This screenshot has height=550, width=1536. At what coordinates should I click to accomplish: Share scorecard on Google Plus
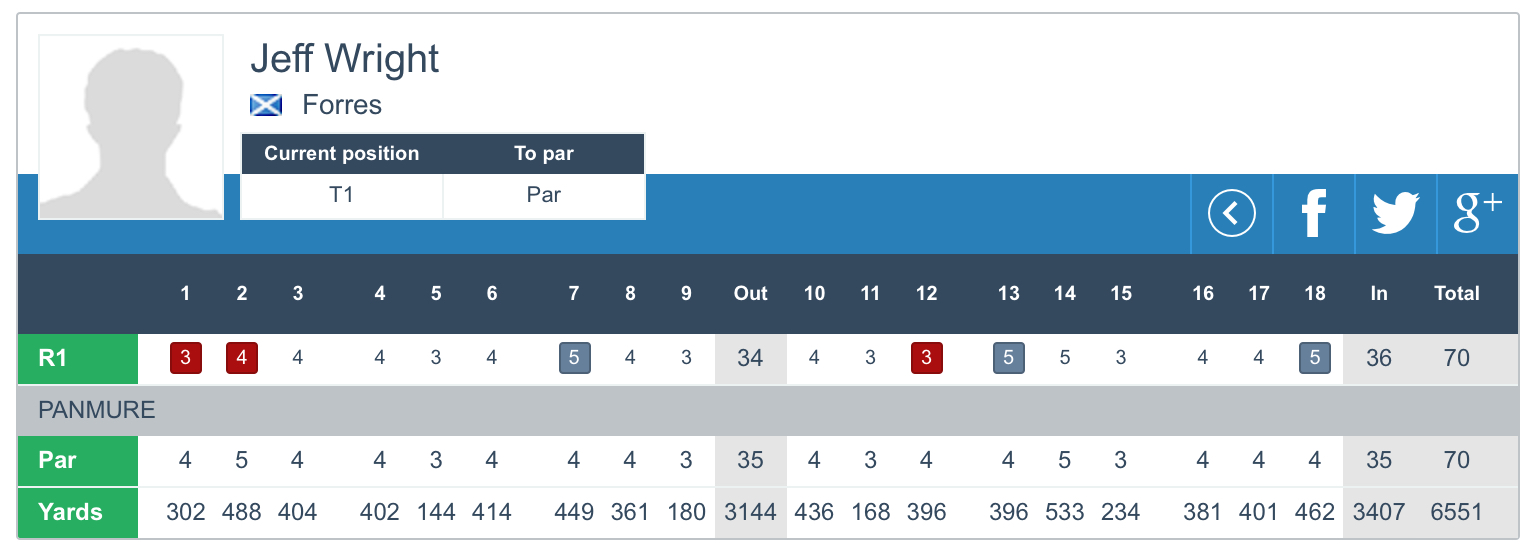[x=1477, y=213]
